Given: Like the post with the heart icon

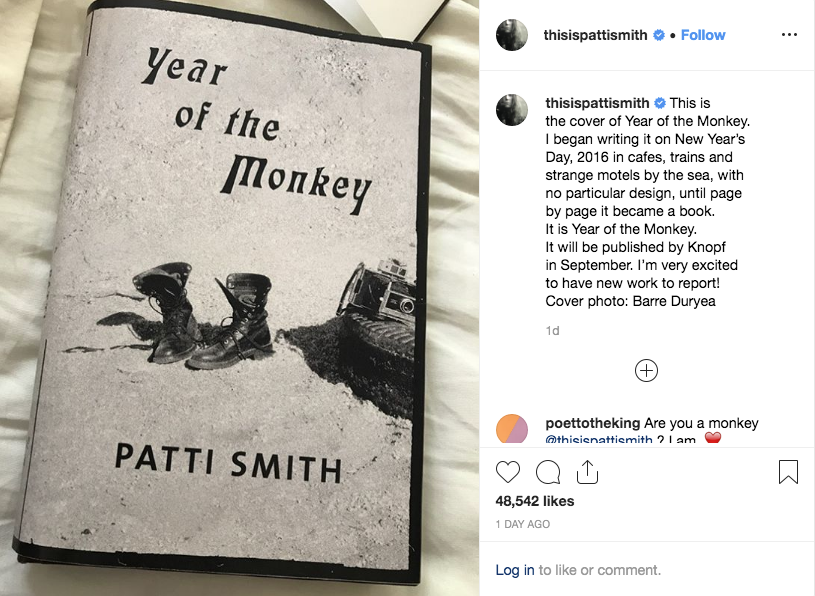Looking at the screenshot, I should tap(508, 471).
